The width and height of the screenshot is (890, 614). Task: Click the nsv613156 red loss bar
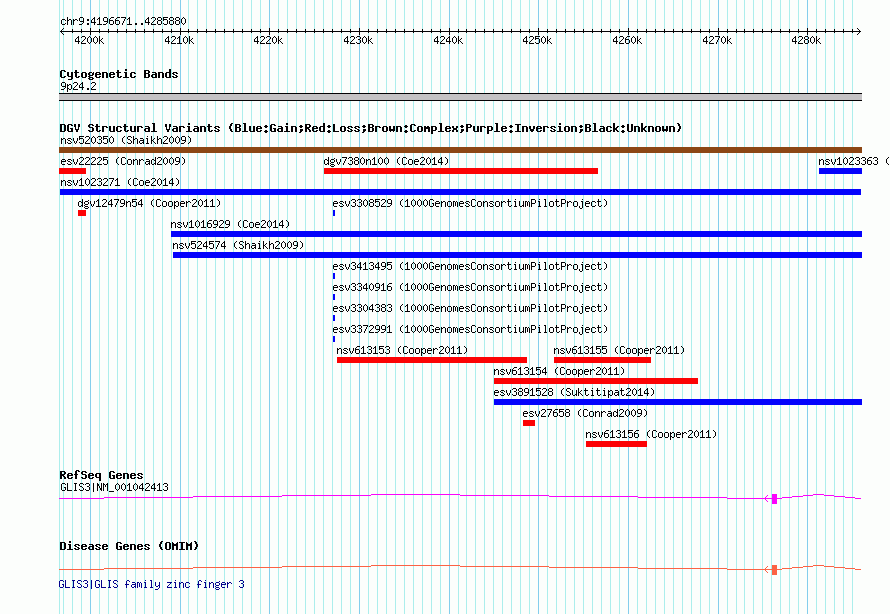(x=616, y=444)
